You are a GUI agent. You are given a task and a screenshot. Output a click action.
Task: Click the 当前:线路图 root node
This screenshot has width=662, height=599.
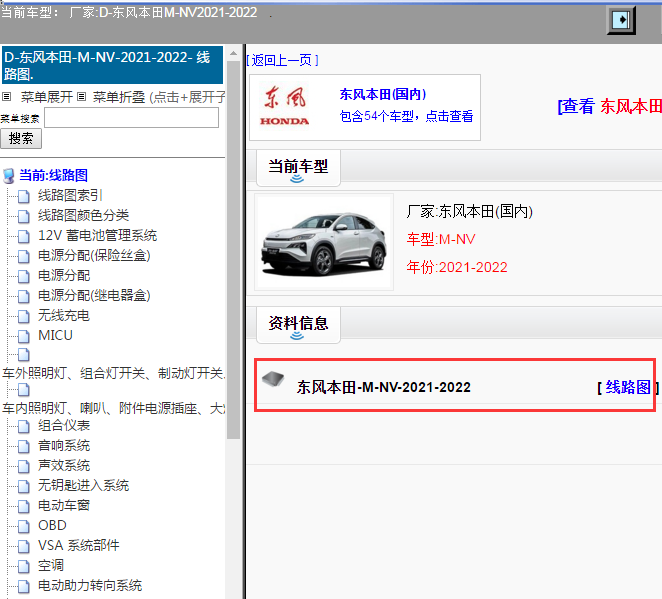coord(53,175)
